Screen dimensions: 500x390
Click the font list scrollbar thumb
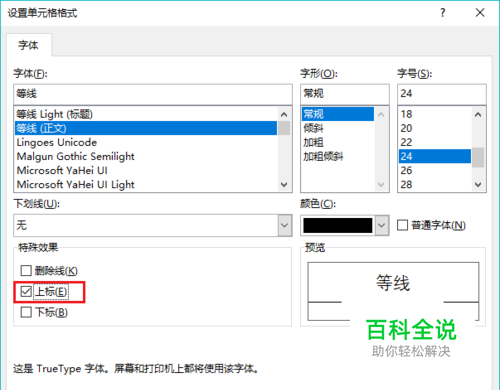point(284,128)
